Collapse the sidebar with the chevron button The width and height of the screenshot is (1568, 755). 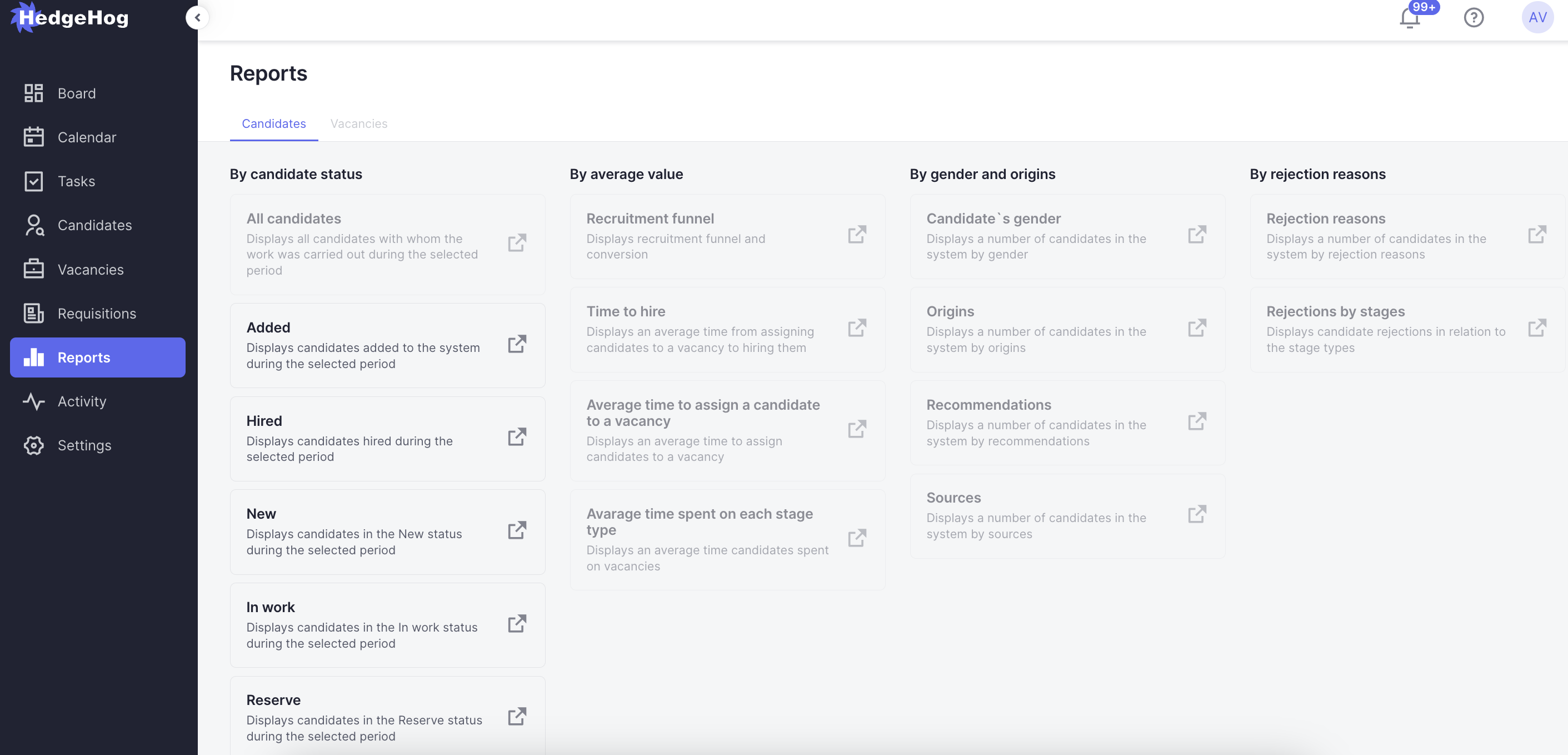[x=197, y=18]
